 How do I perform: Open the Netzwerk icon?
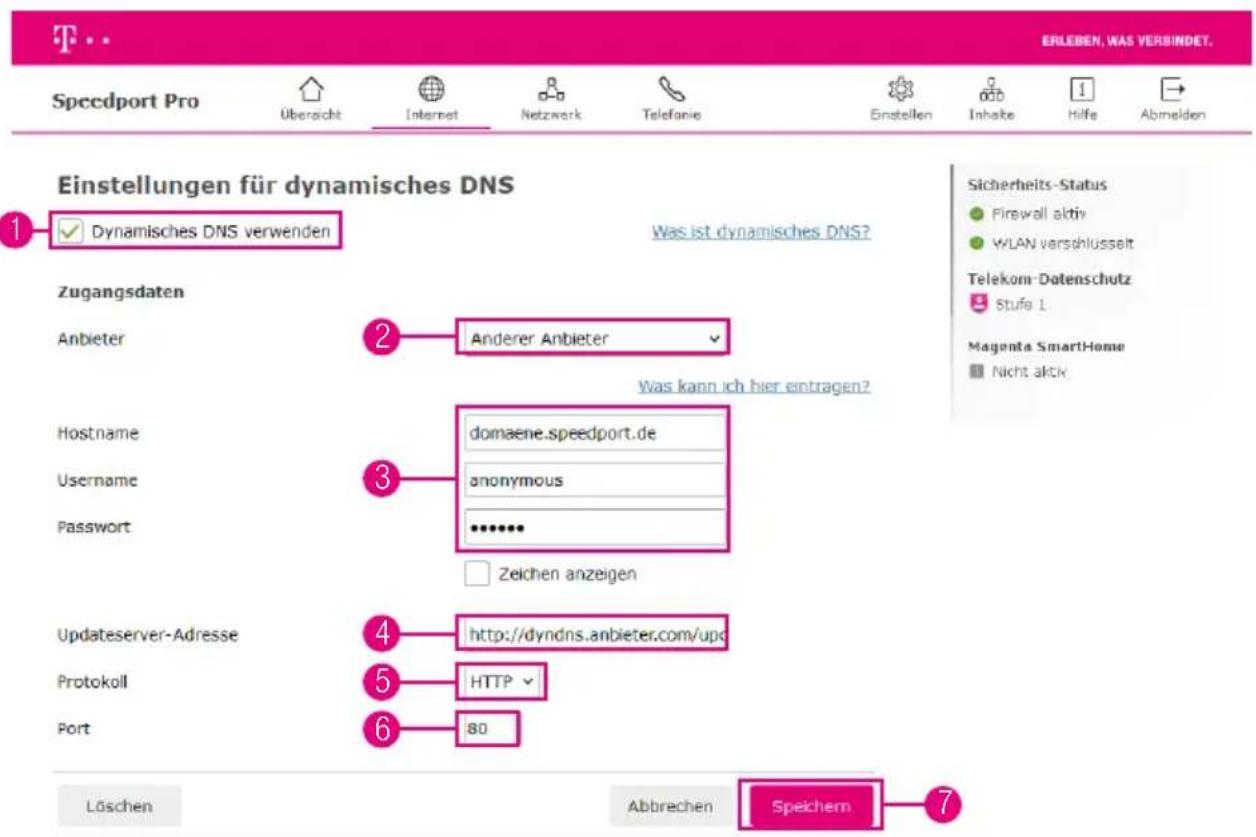[x=550, y=90]
